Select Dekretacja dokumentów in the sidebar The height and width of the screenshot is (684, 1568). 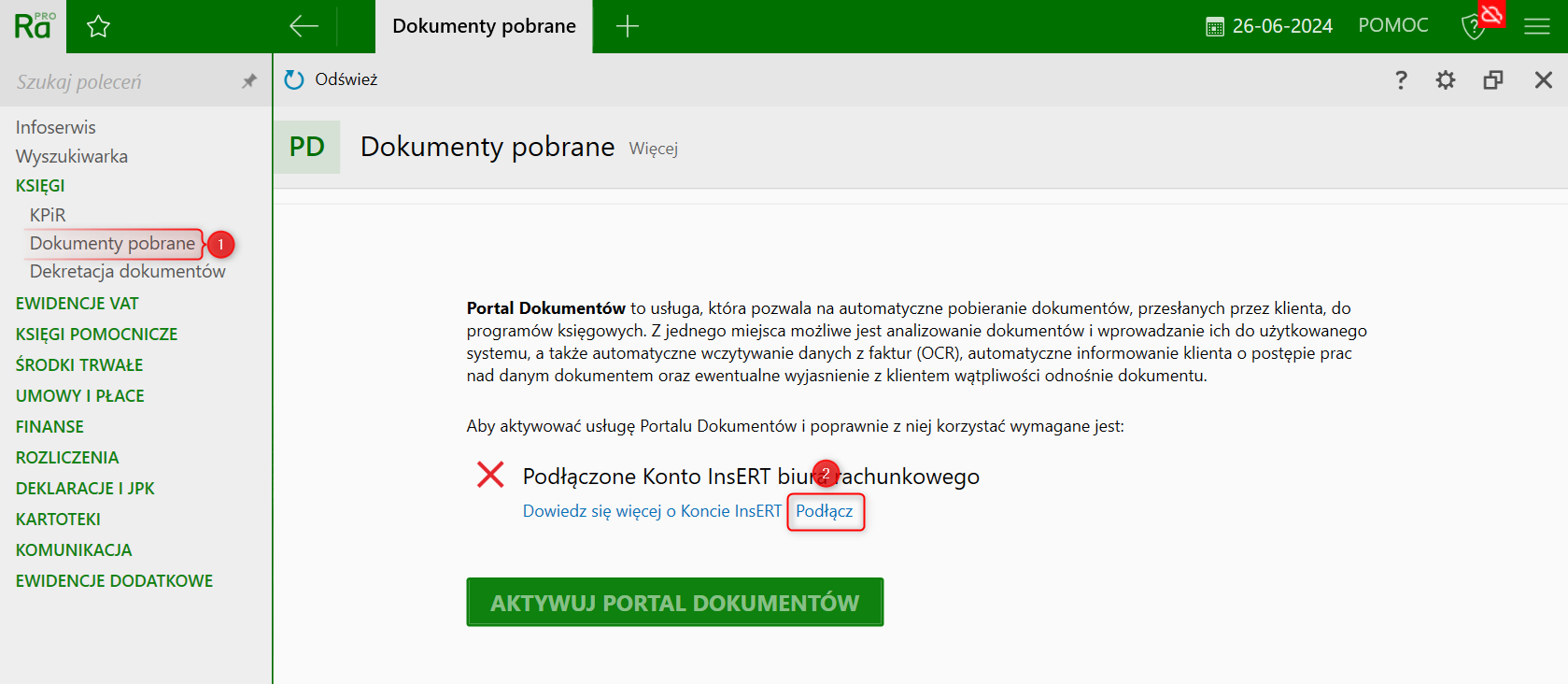[x=128, y=272]
